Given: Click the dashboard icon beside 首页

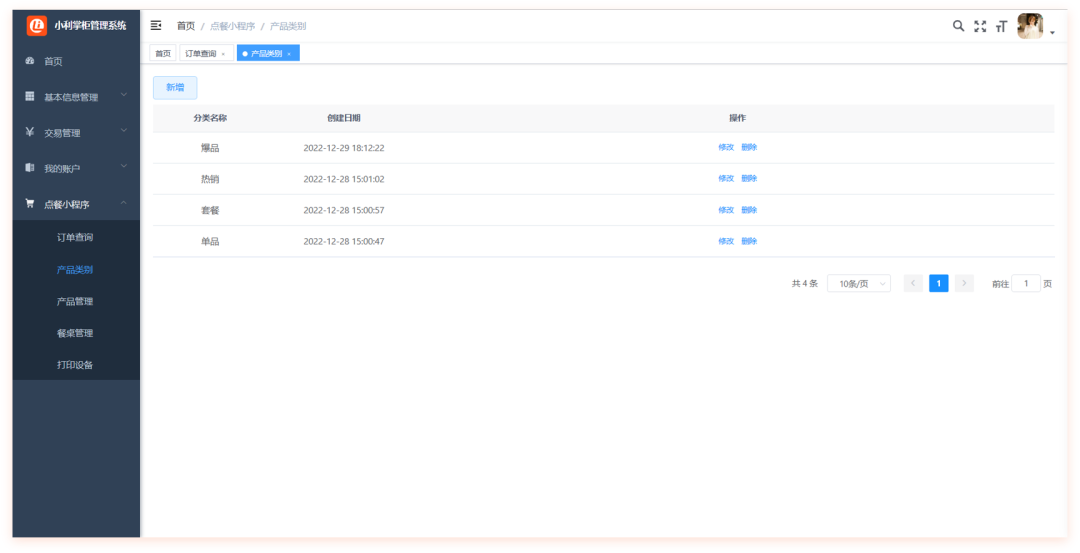Looking at the screenshot, I should click(x=30, y=61).
